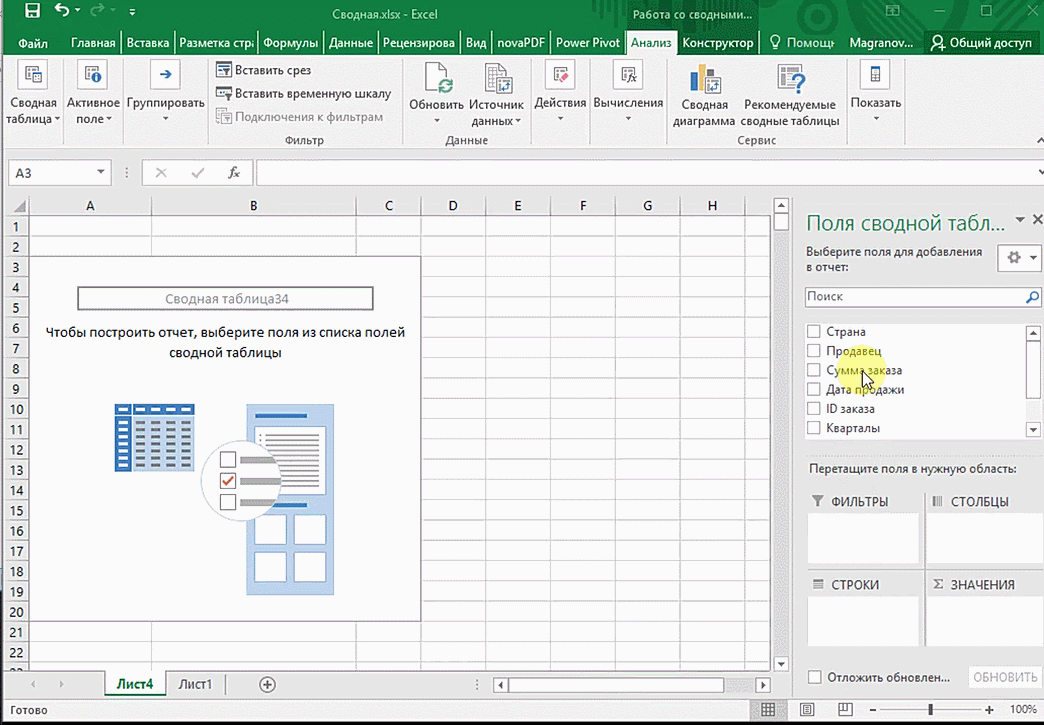
Task: Open field list gear settings dropdown
Action: pos(1020,258)
